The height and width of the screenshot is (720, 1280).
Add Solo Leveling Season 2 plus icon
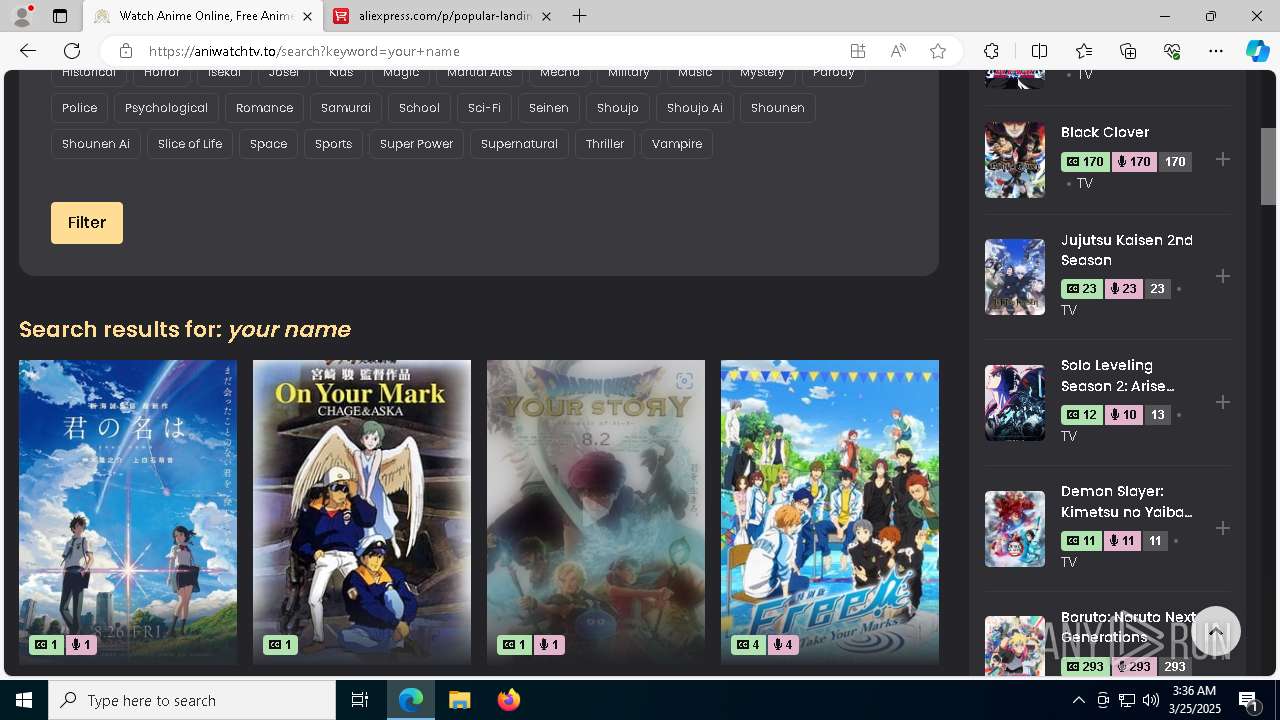(x=1222, y=402)
